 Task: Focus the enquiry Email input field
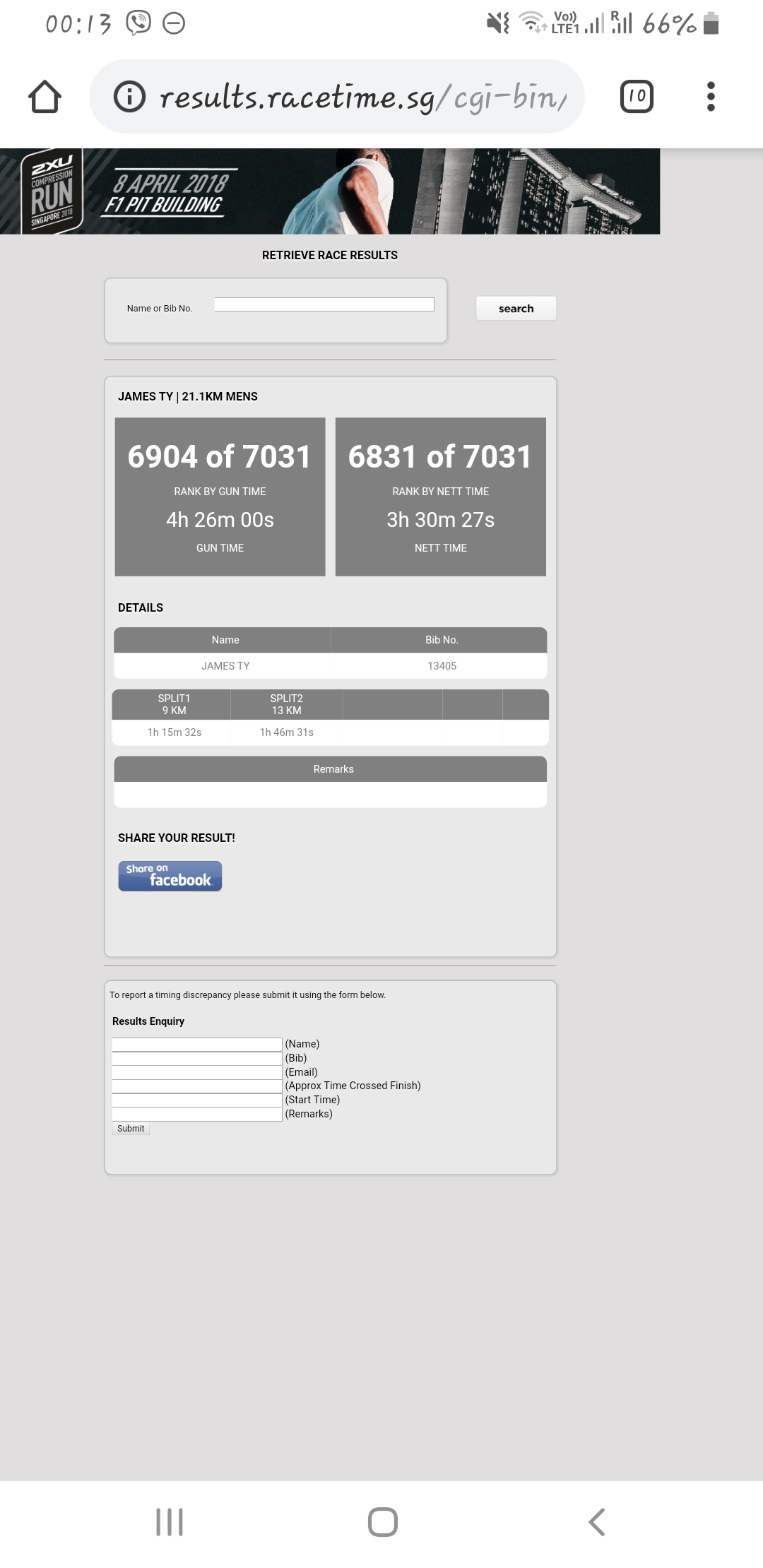197,1072
